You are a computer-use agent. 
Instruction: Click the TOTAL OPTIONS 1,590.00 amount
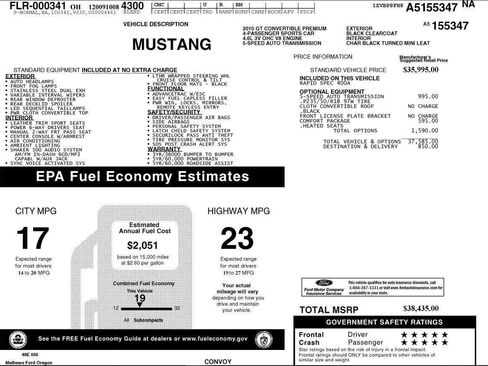(x=425, y=131)
